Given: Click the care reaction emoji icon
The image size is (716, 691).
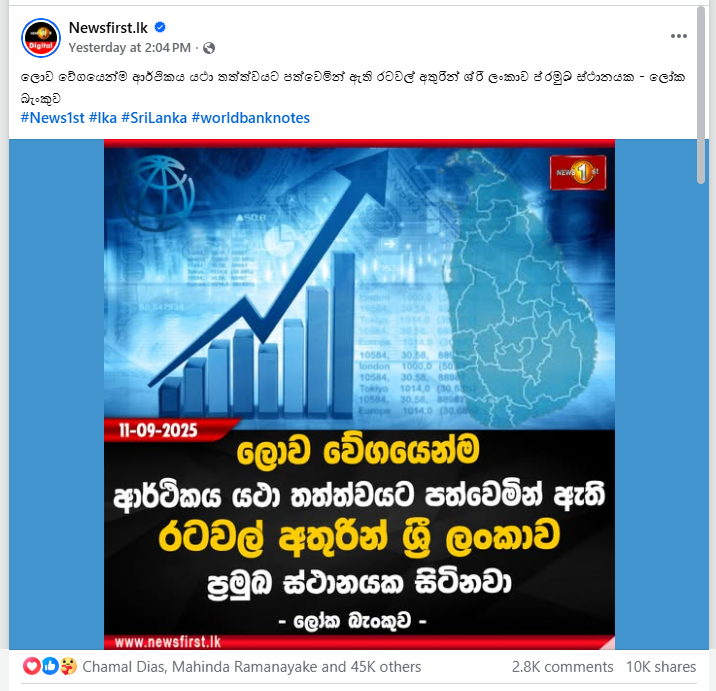Looking at the screenshot, I should (x=68, y=666).
